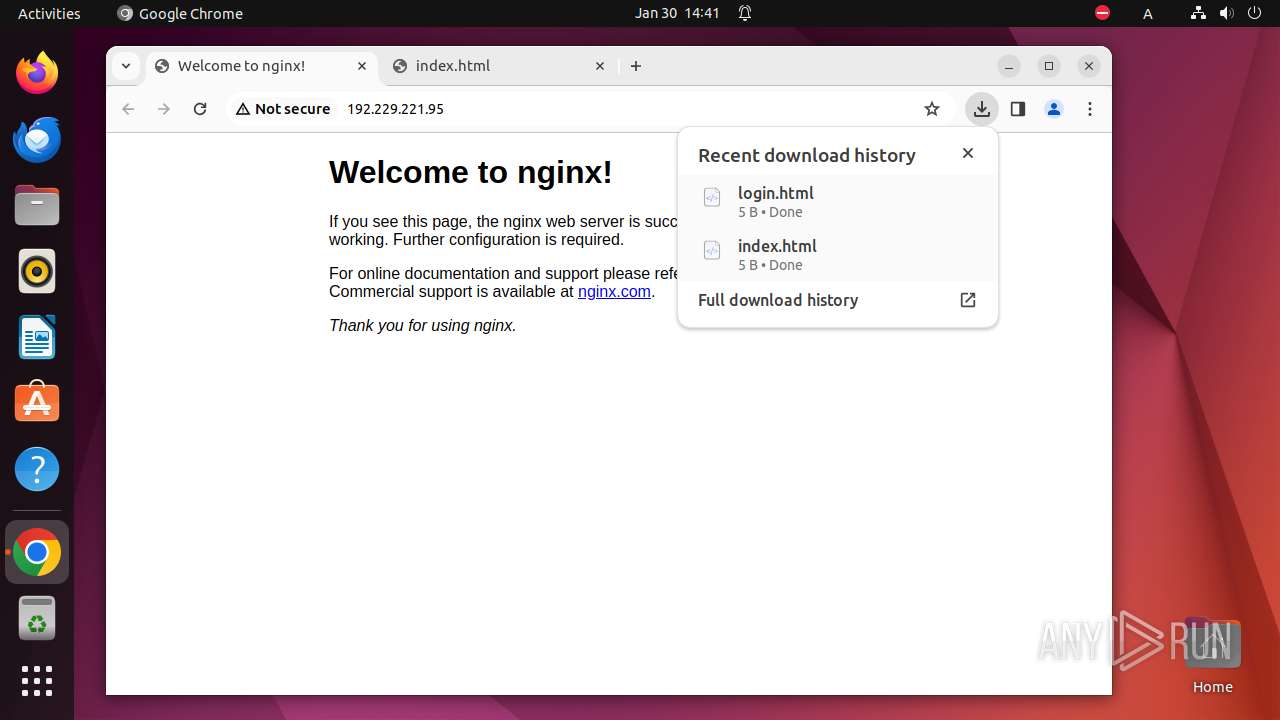Open a new Chrome tab
This screenshot has width=1280, height=720.
coord(636,66)
